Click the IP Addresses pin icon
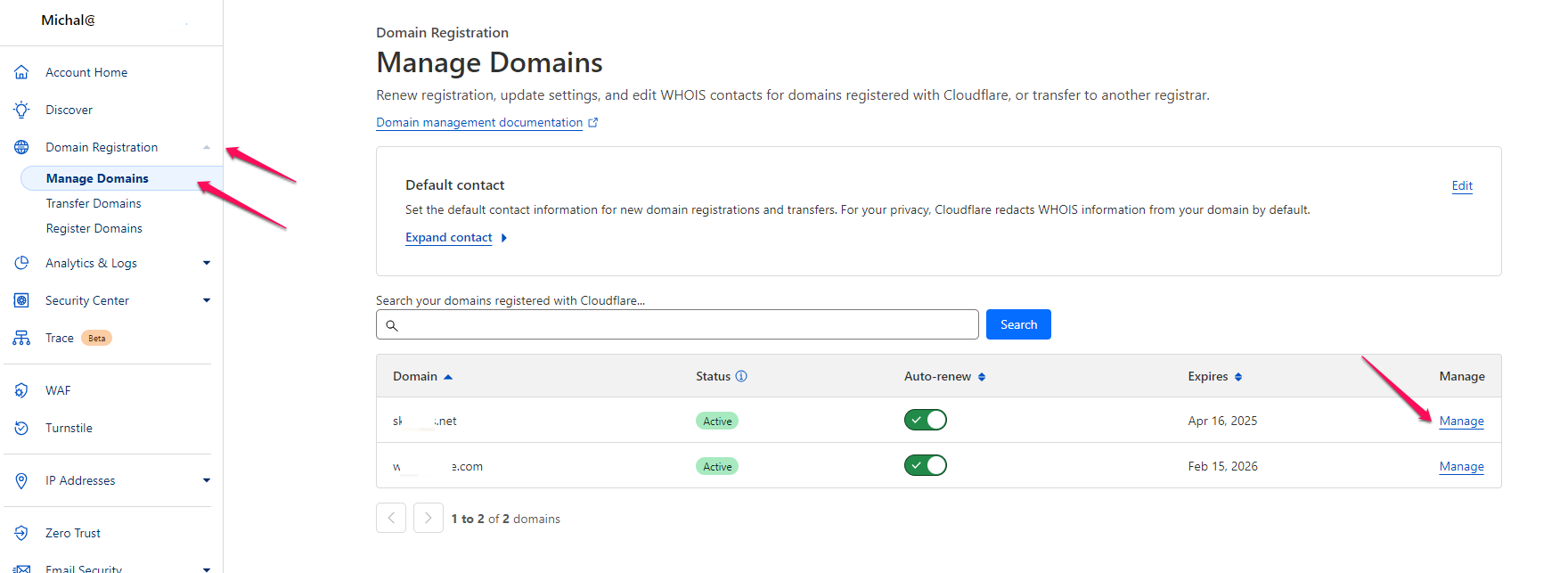 pos(21,480)
